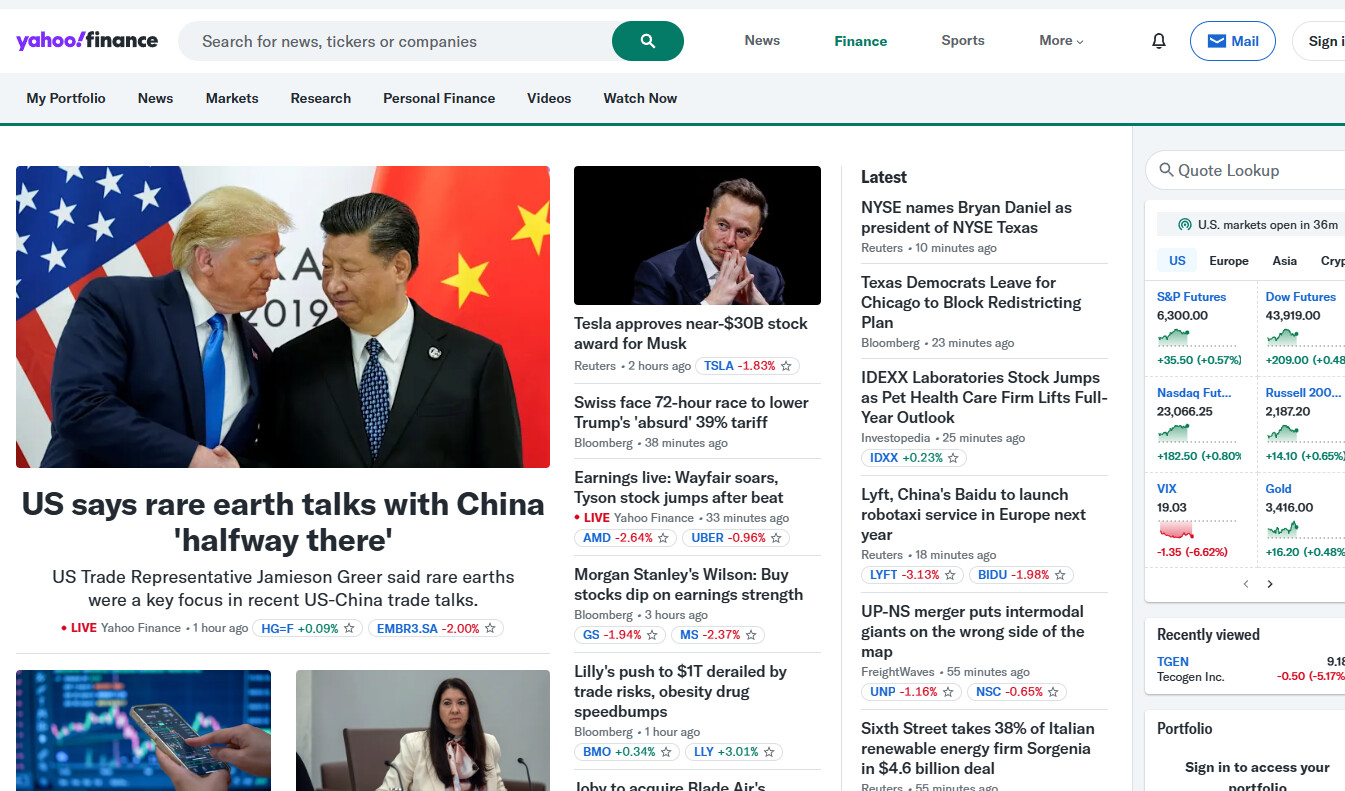Open the Markets menu
Screen dimensions: 1345x791
[x=232, y=98]
